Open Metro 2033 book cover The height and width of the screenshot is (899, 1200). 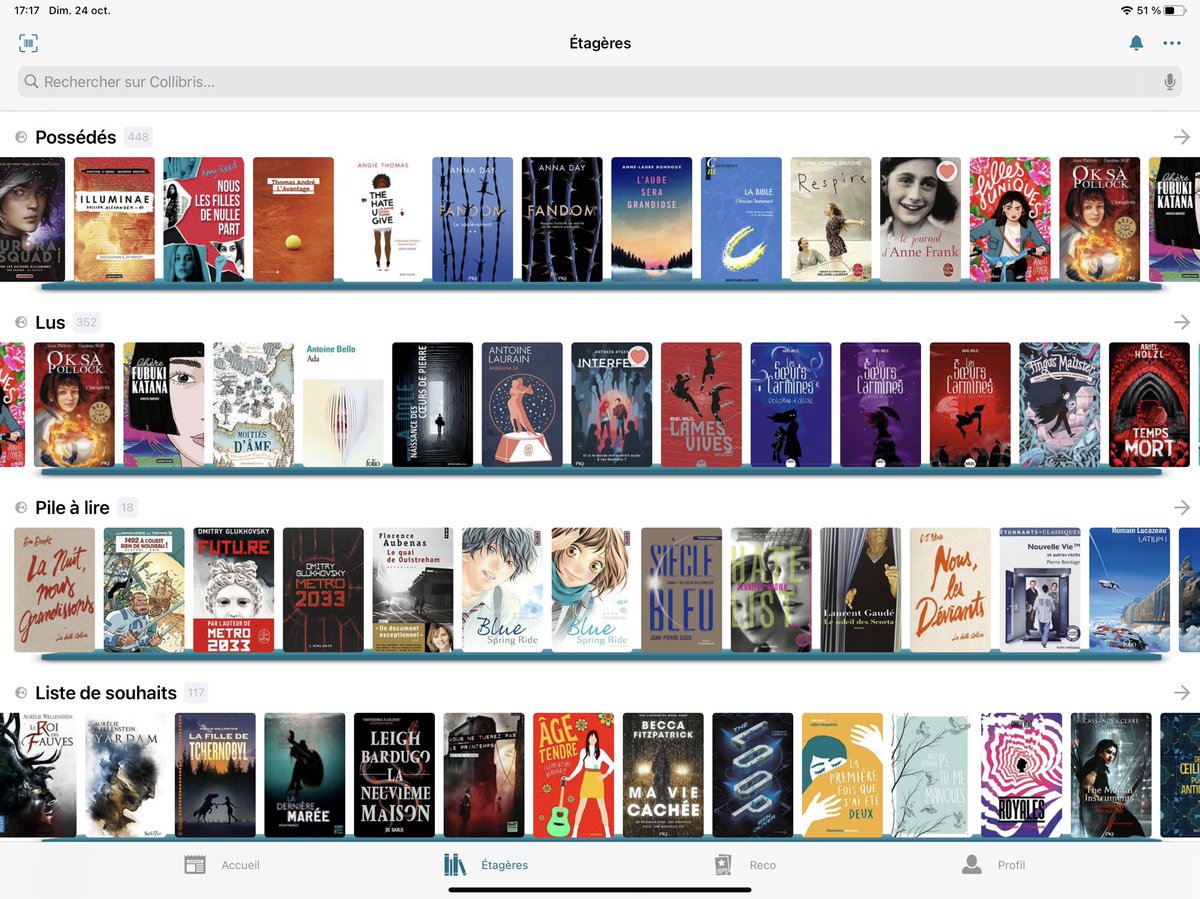pyautogui.click(x=323, y=590)
